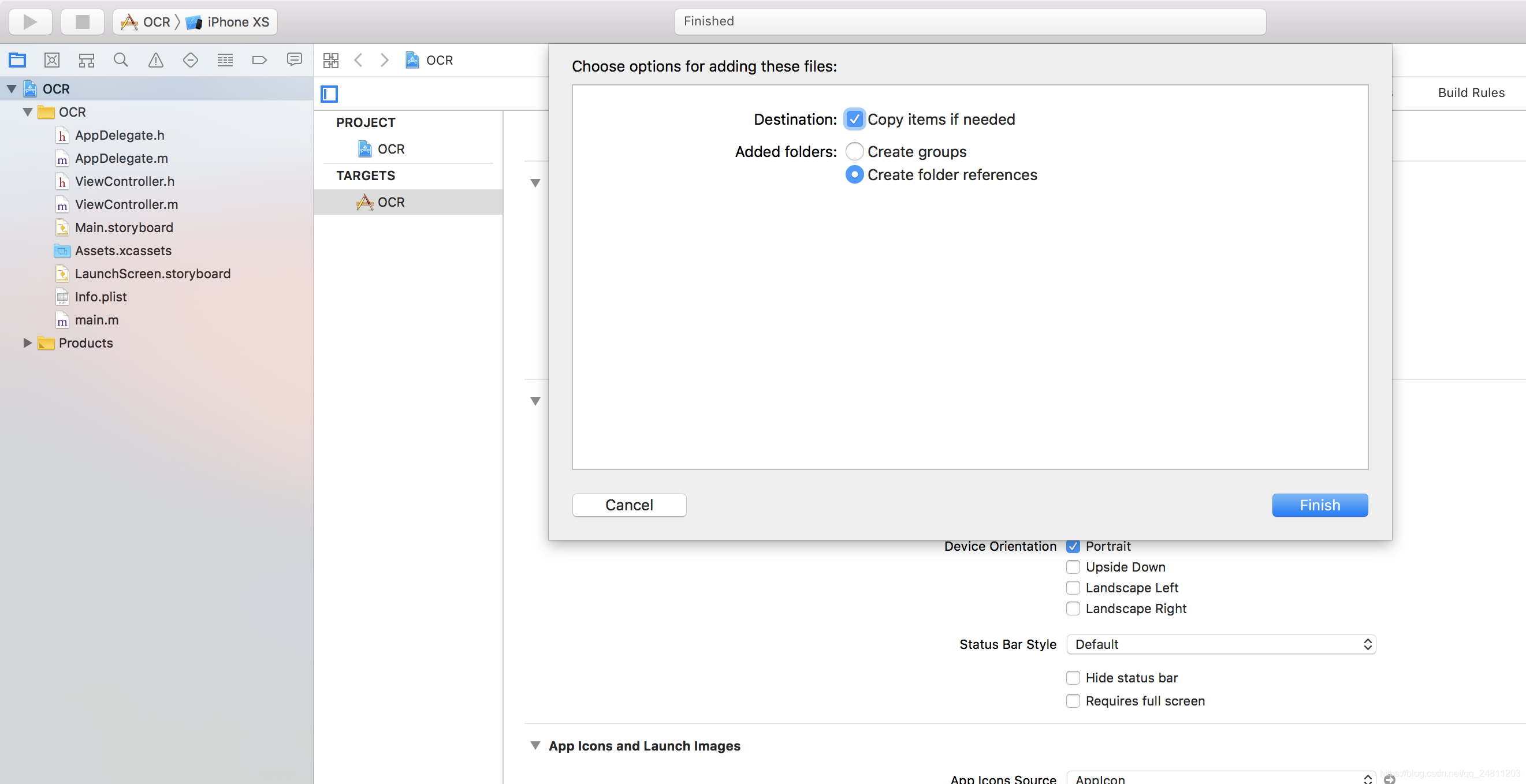
Task: Open main.m file
Action: 96,320
